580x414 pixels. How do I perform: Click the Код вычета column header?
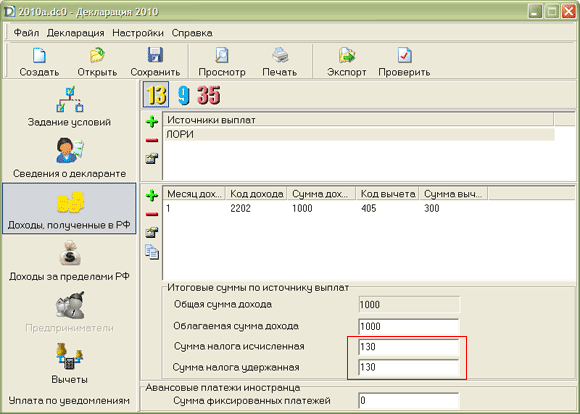(x=387, y=194)
